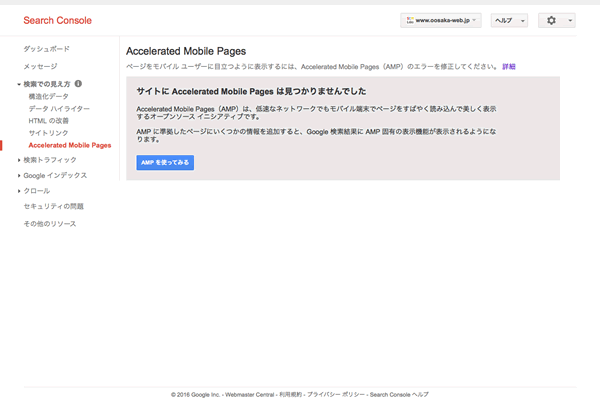Open メッセージ in the sidebar
The height and width of the screenshot is (400, 600).
40,66
